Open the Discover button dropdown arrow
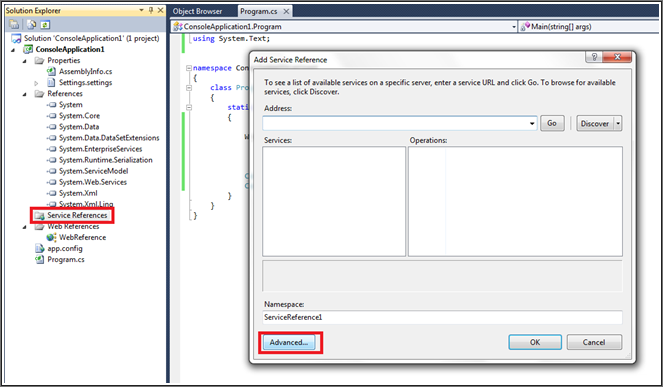This screenshot has width=663, height=387. [x=618, y=124]
